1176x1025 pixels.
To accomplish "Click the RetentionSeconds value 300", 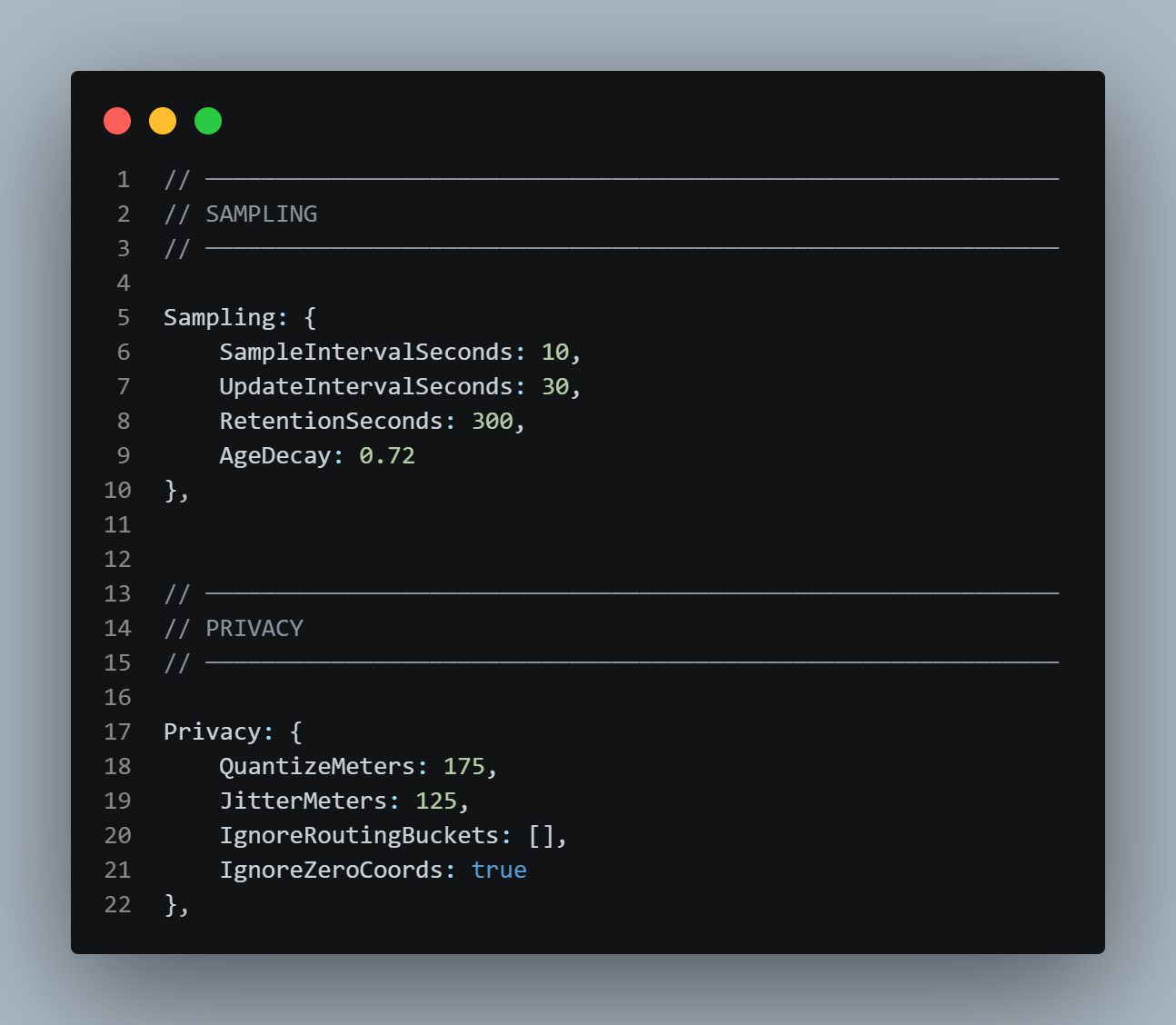I will pyautogui.click(x=493, y=422).
